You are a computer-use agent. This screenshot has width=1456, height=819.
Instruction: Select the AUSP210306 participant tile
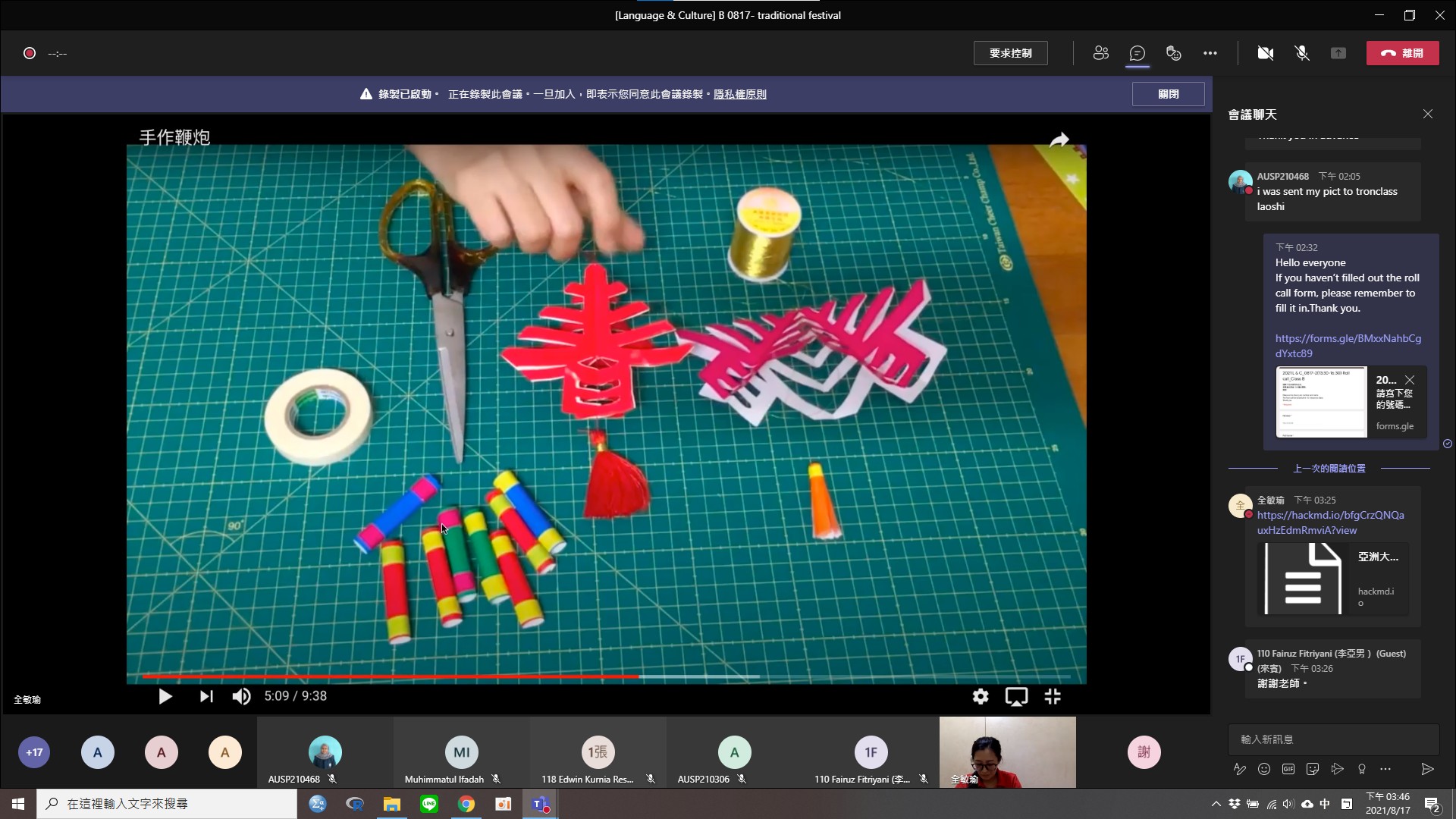click(734, 752)
